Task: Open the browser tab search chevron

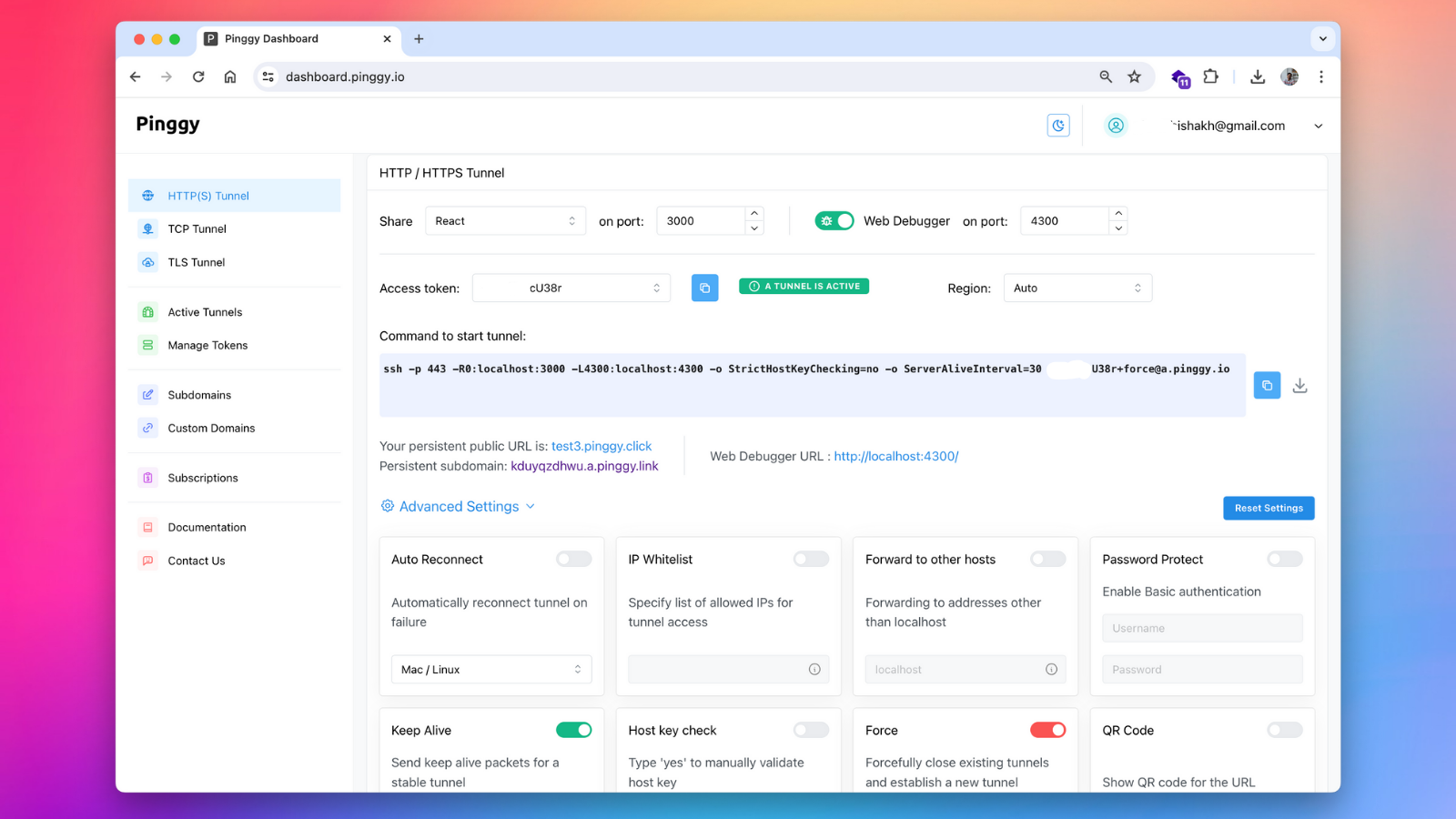Action: pos(1323,38)
